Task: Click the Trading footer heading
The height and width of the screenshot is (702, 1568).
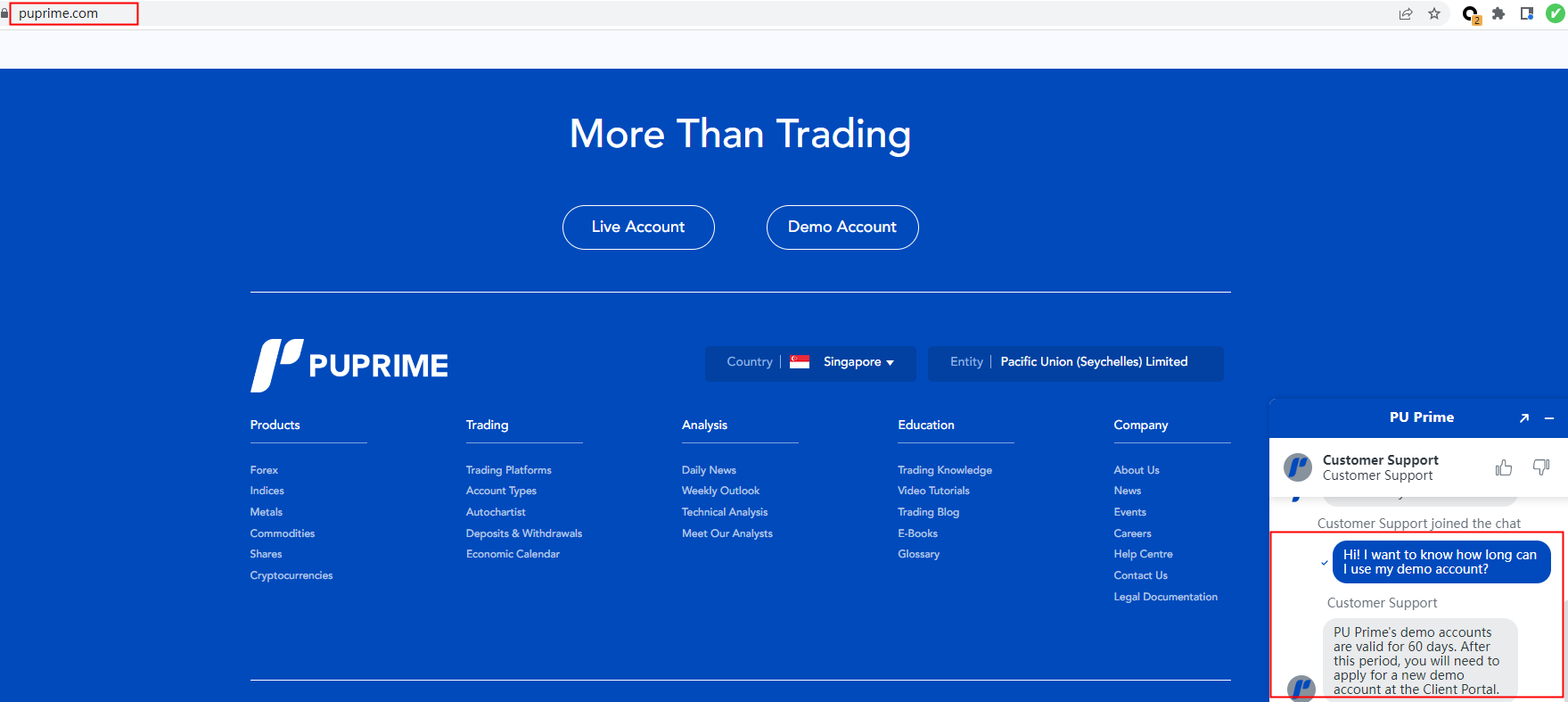Action: tap(487, 425)
